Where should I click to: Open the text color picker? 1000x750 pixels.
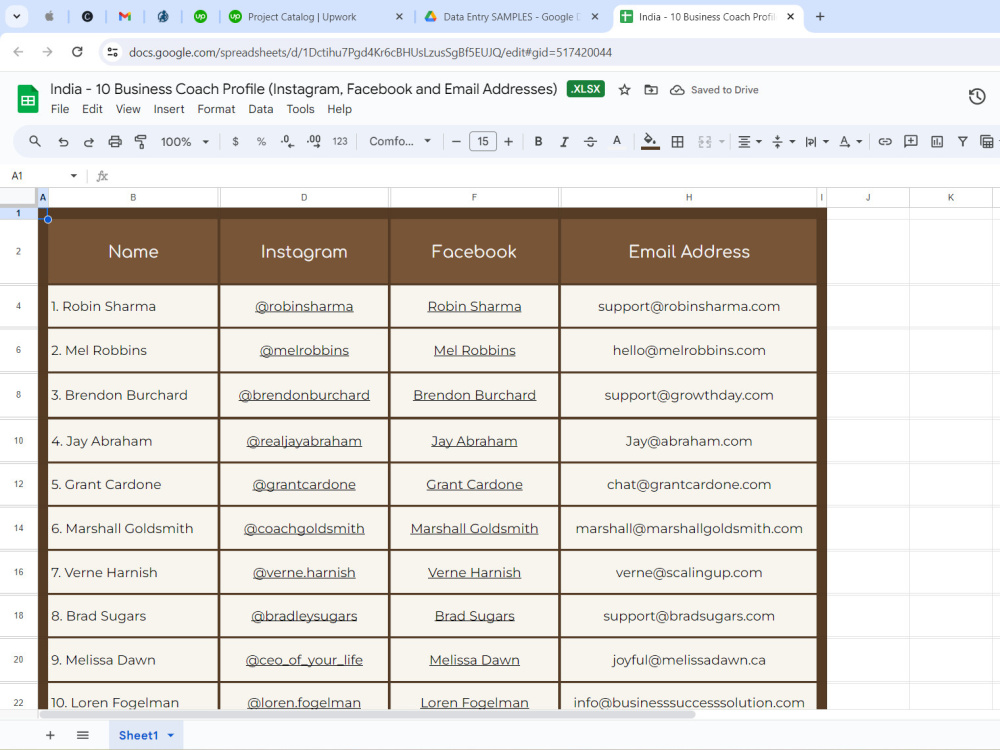pyautogui.click(x=617, y=142)
